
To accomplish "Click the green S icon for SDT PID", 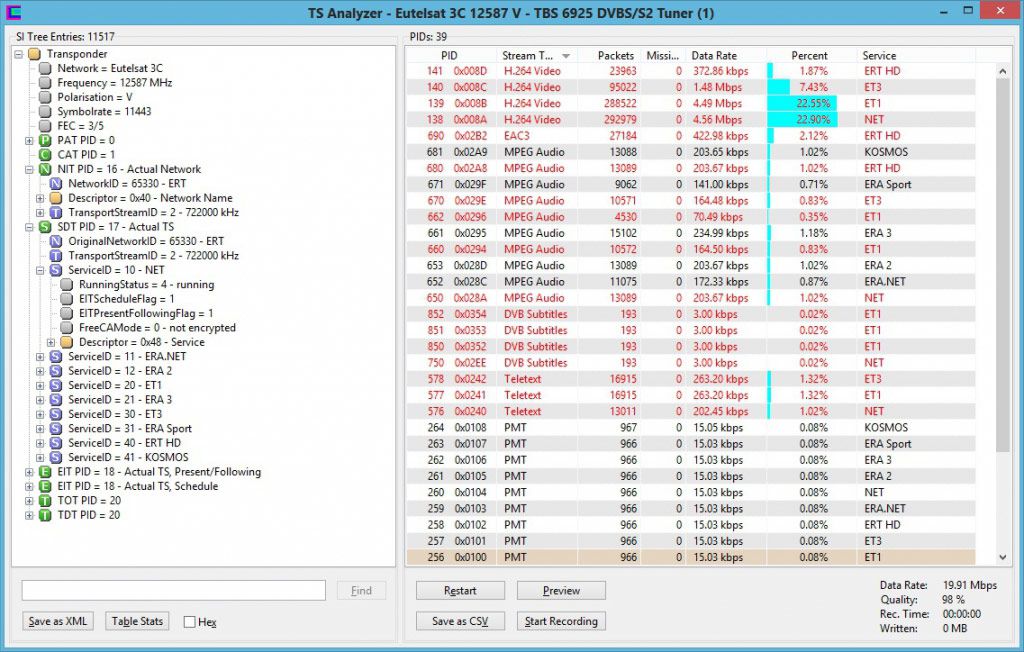I will coord(44,228).
